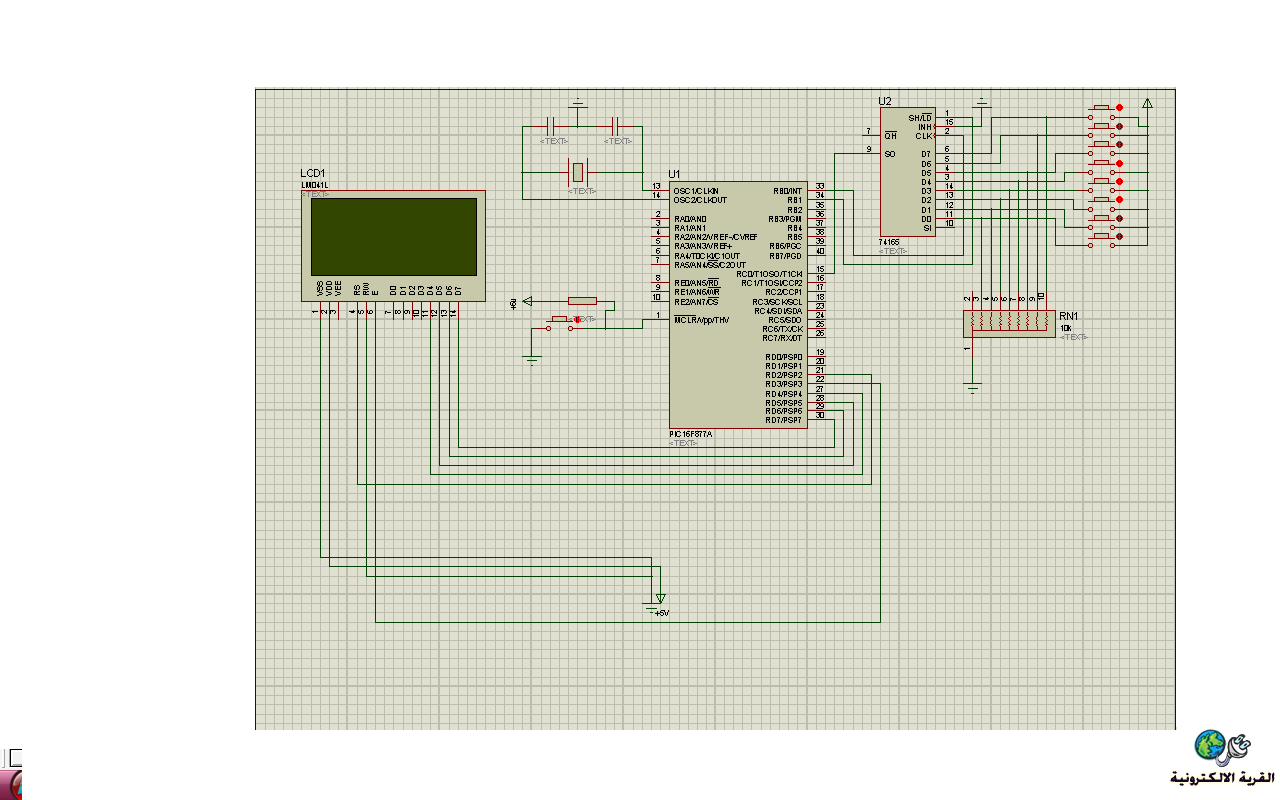Click the sixth push button from the top
This screenshot has height=800, width=1280.
click(1103, 202)
